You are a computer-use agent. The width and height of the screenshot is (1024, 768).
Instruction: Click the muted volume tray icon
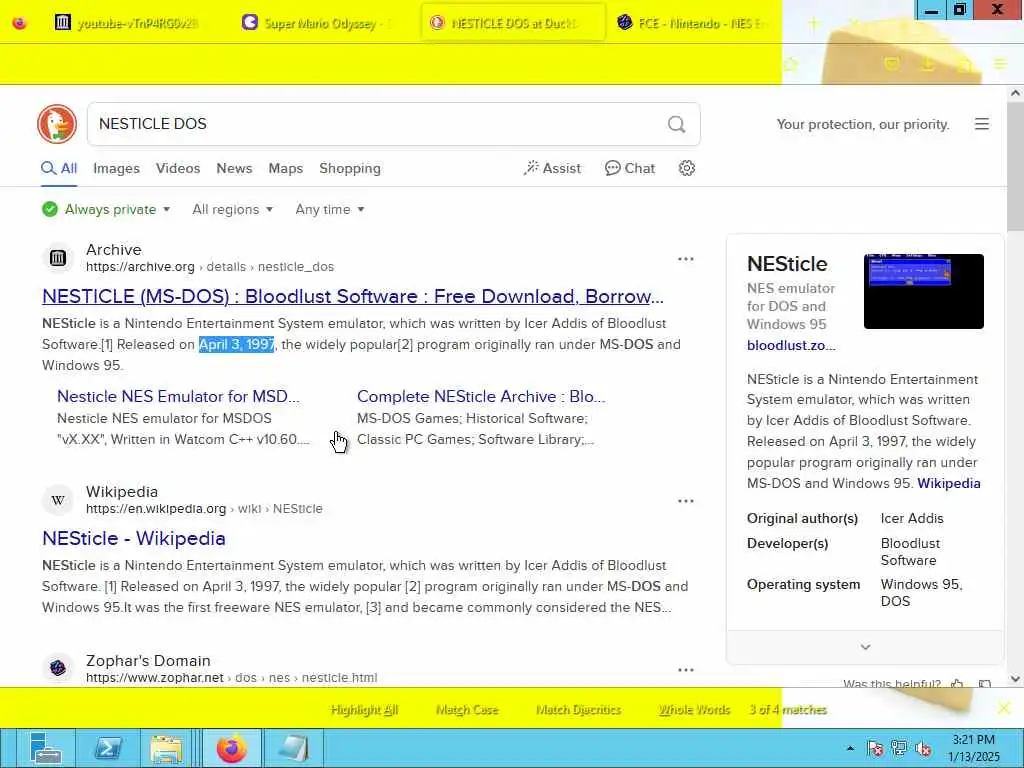click(x=923, y=749)
